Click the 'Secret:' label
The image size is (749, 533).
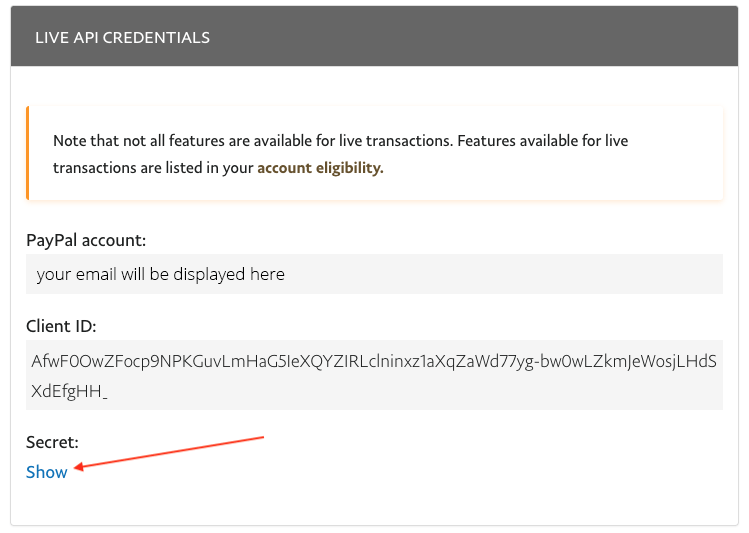pos(52,441)
